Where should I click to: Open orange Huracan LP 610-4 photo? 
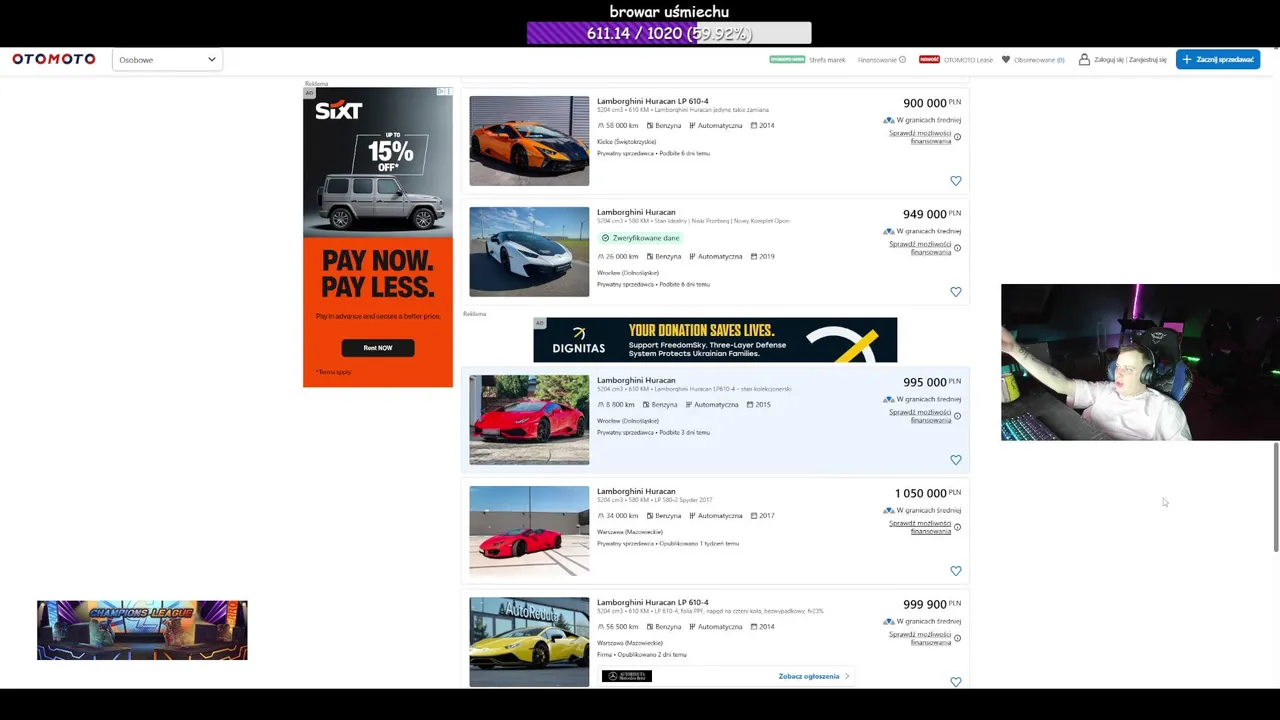(x=529, y=141)
